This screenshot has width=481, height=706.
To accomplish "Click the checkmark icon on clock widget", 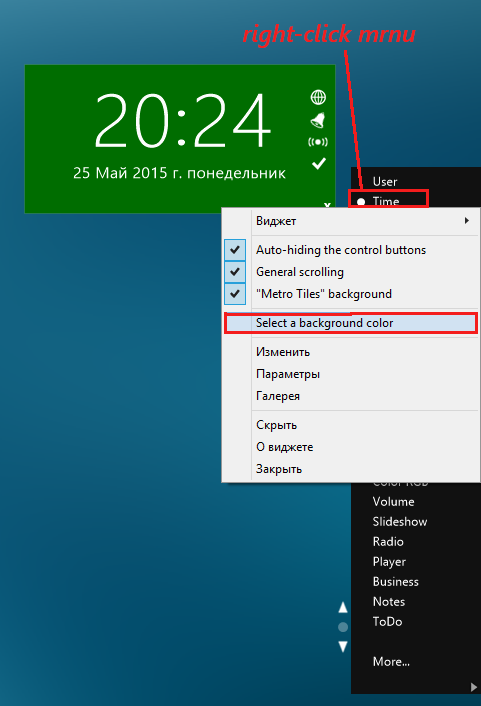I will click(x=319, y=163).
